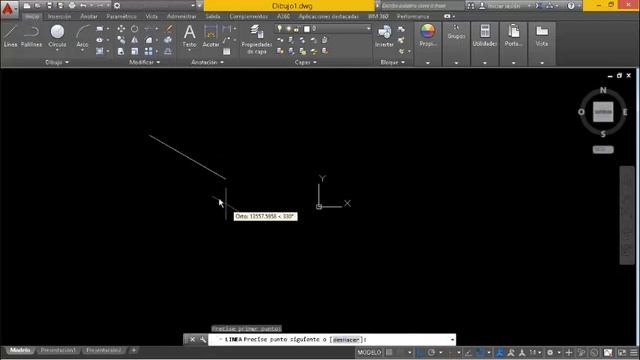The width and height of the screenshot is (640, 360).
Task: Expand the Capas panel
Action: click(x=306, y=62)
